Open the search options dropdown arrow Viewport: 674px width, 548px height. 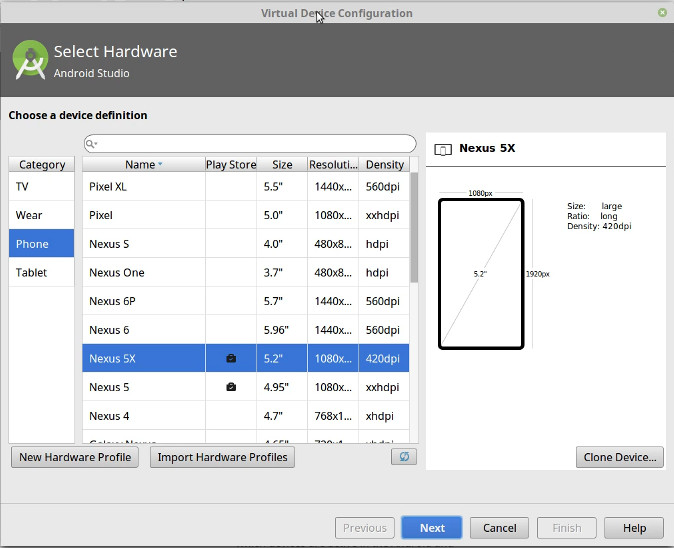(96, 144)
